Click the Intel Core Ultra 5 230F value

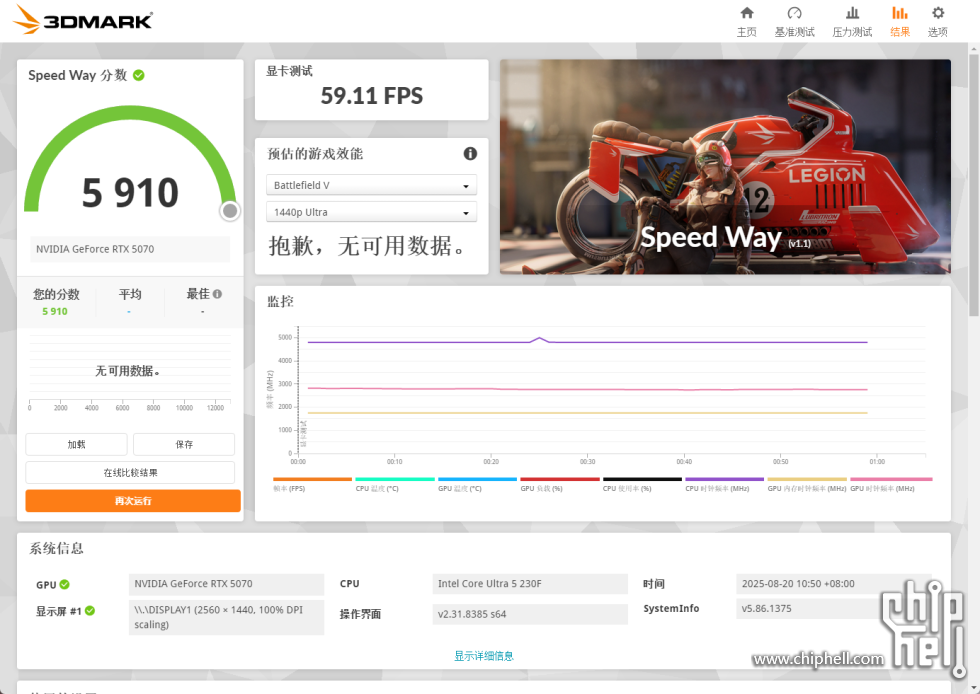tap(530, 584)
